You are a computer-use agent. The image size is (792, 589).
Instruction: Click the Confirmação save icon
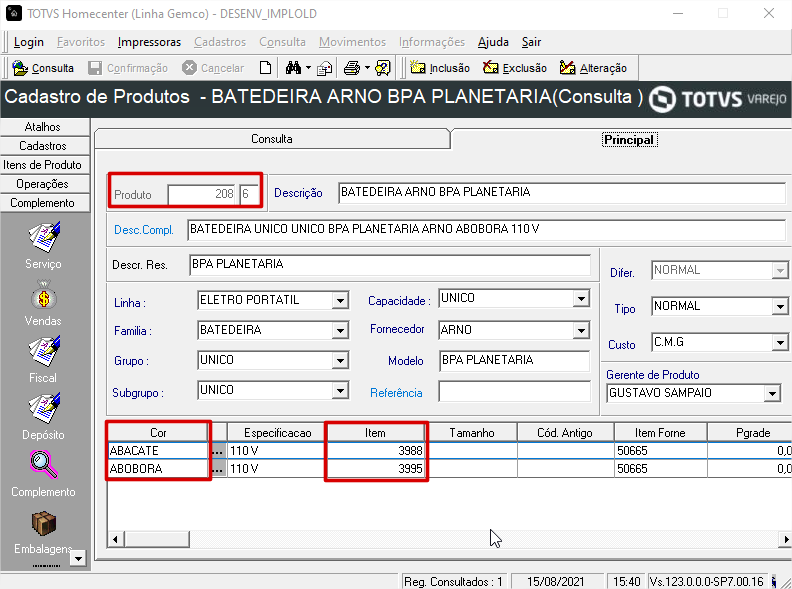tap(94, 68)
